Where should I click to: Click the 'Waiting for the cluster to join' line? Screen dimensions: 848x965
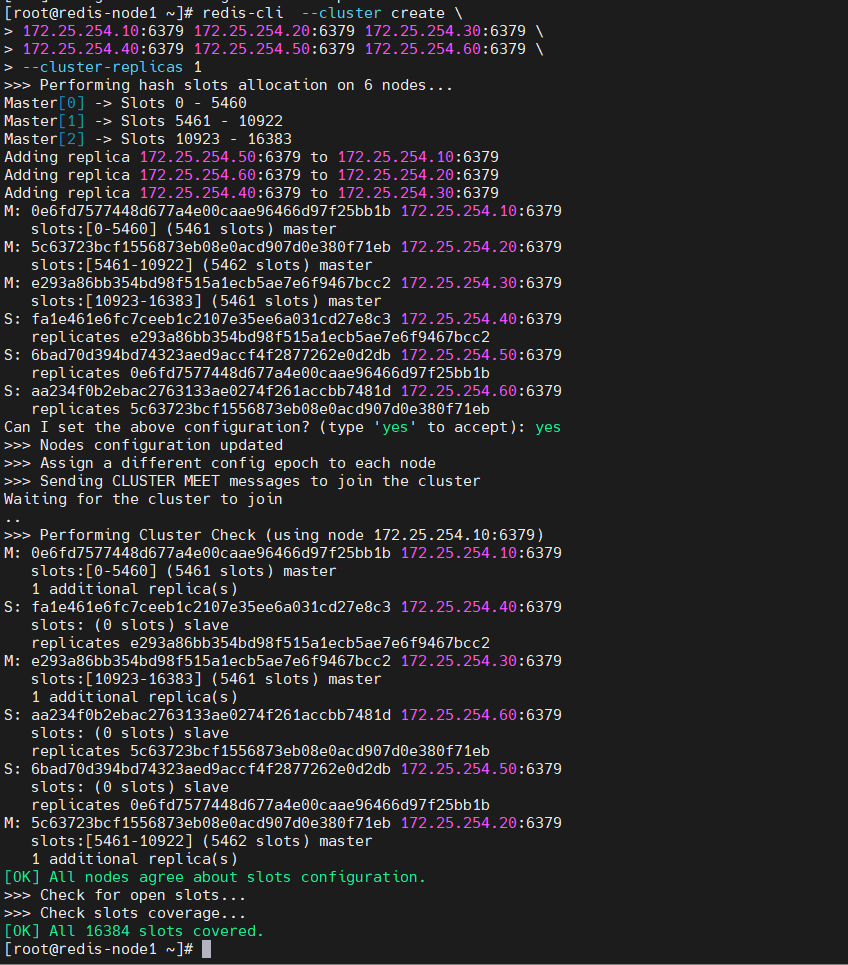coord(143,499)
